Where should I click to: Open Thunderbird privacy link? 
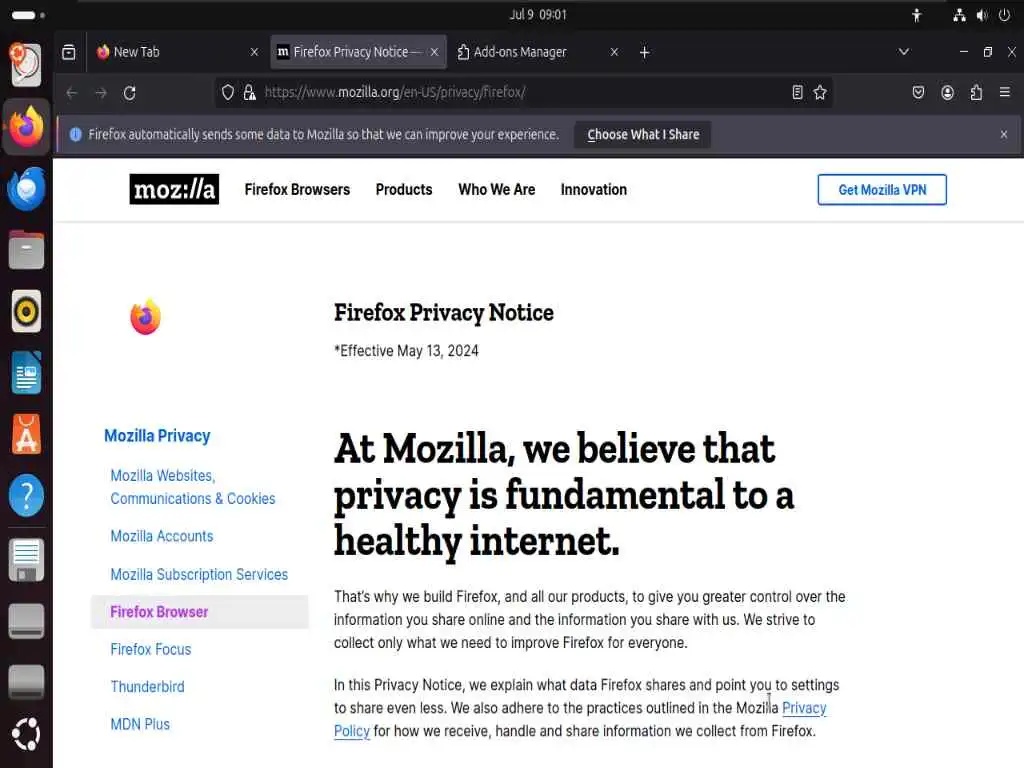click(x=147, y=687)
